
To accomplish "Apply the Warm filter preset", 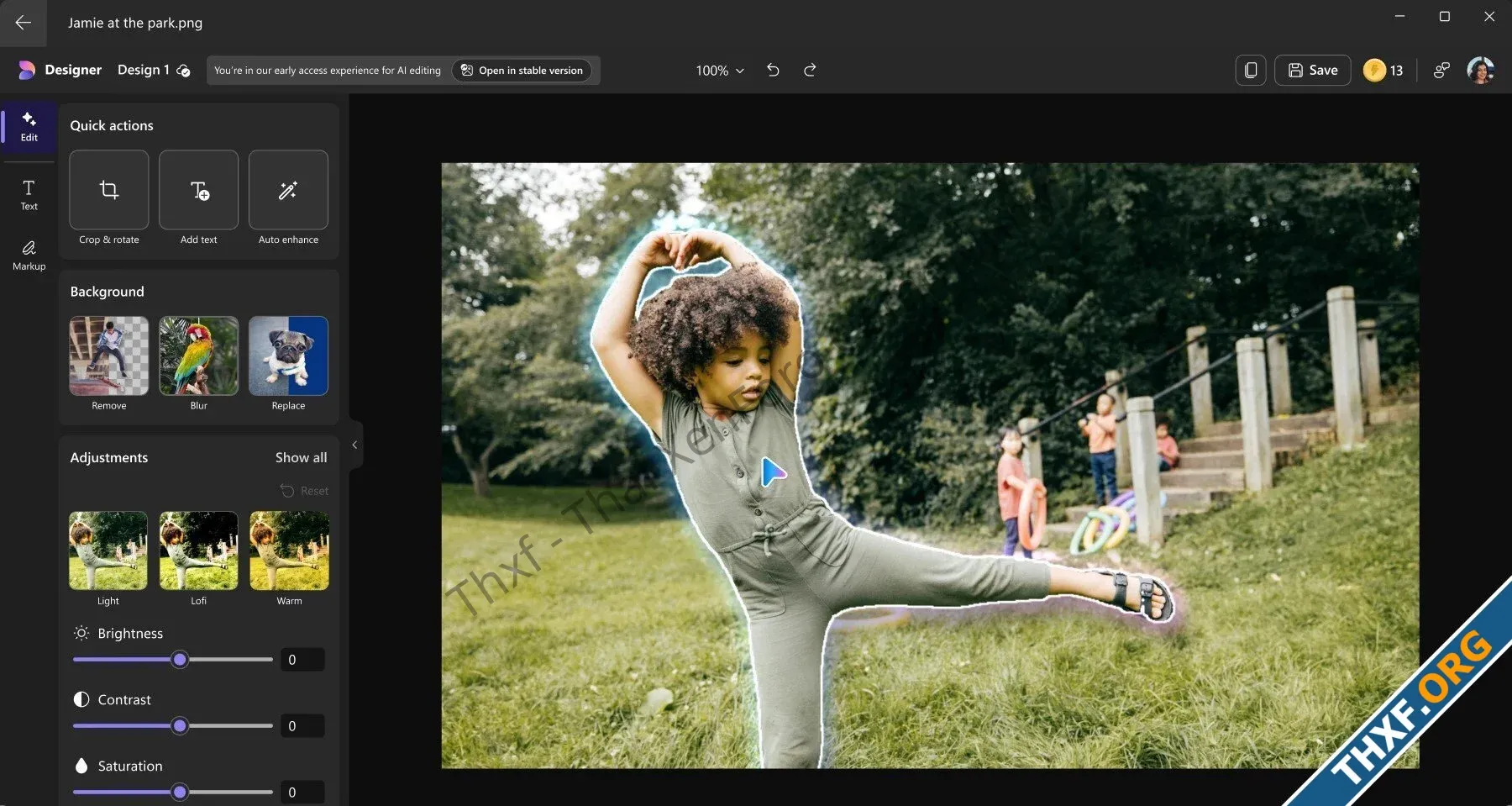I will pyautogui.click(x=289, y=551).
